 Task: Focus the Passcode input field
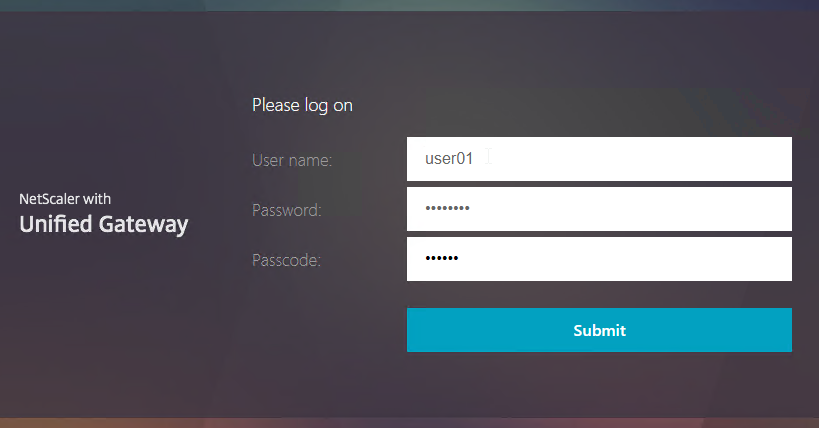(x=599, y=259)
